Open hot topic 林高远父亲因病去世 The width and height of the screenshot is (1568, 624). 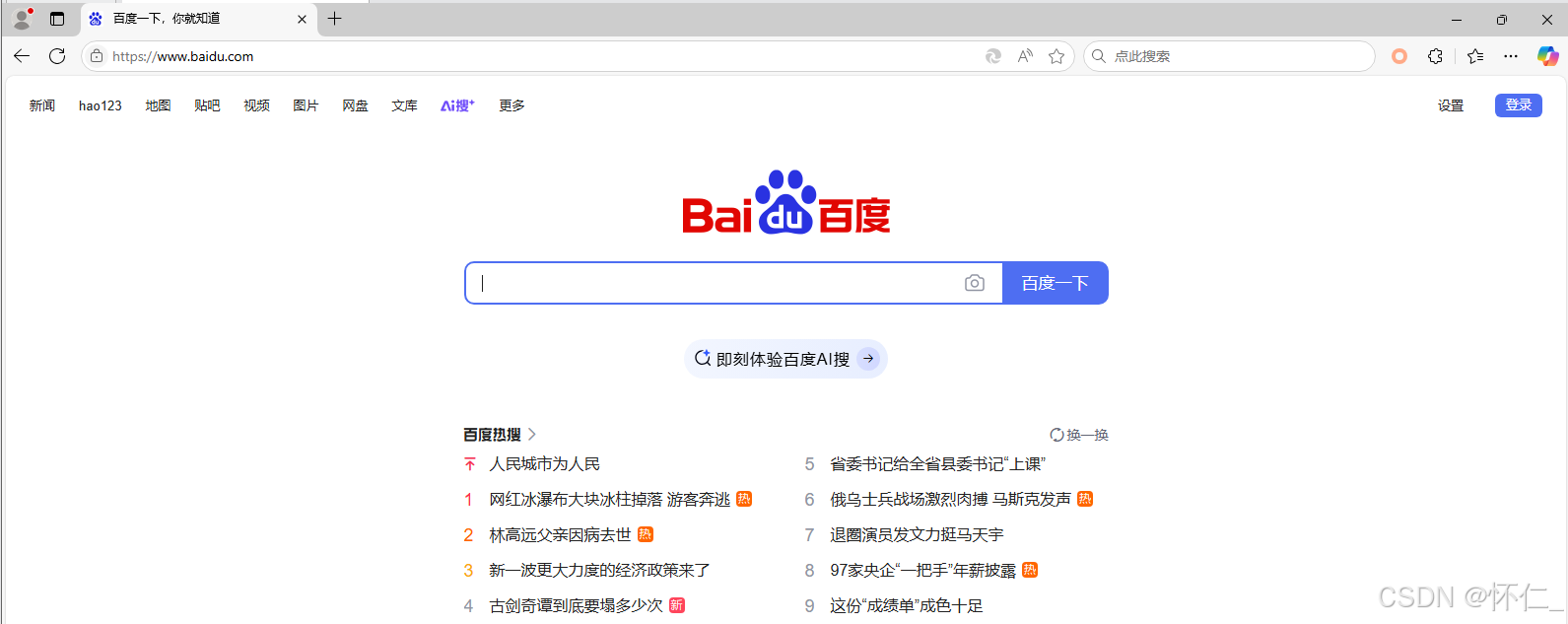(560, 535)
